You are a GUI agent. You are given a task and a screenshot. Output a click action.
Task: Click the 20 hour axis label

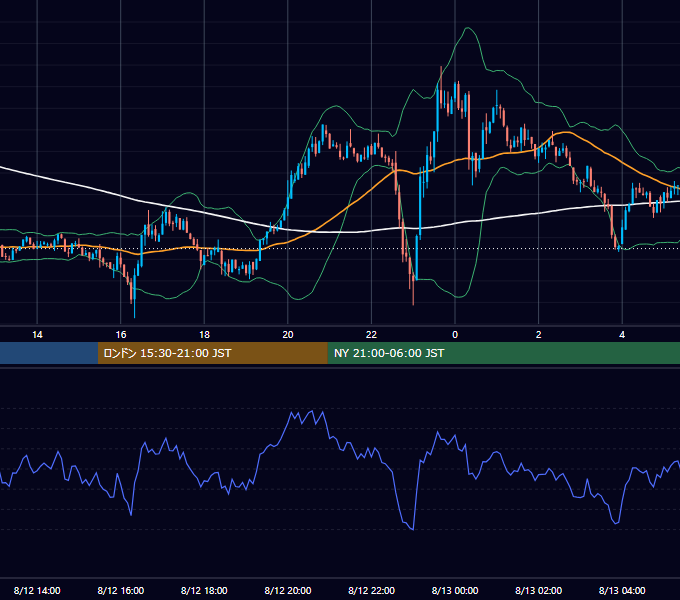coord(288,335)
